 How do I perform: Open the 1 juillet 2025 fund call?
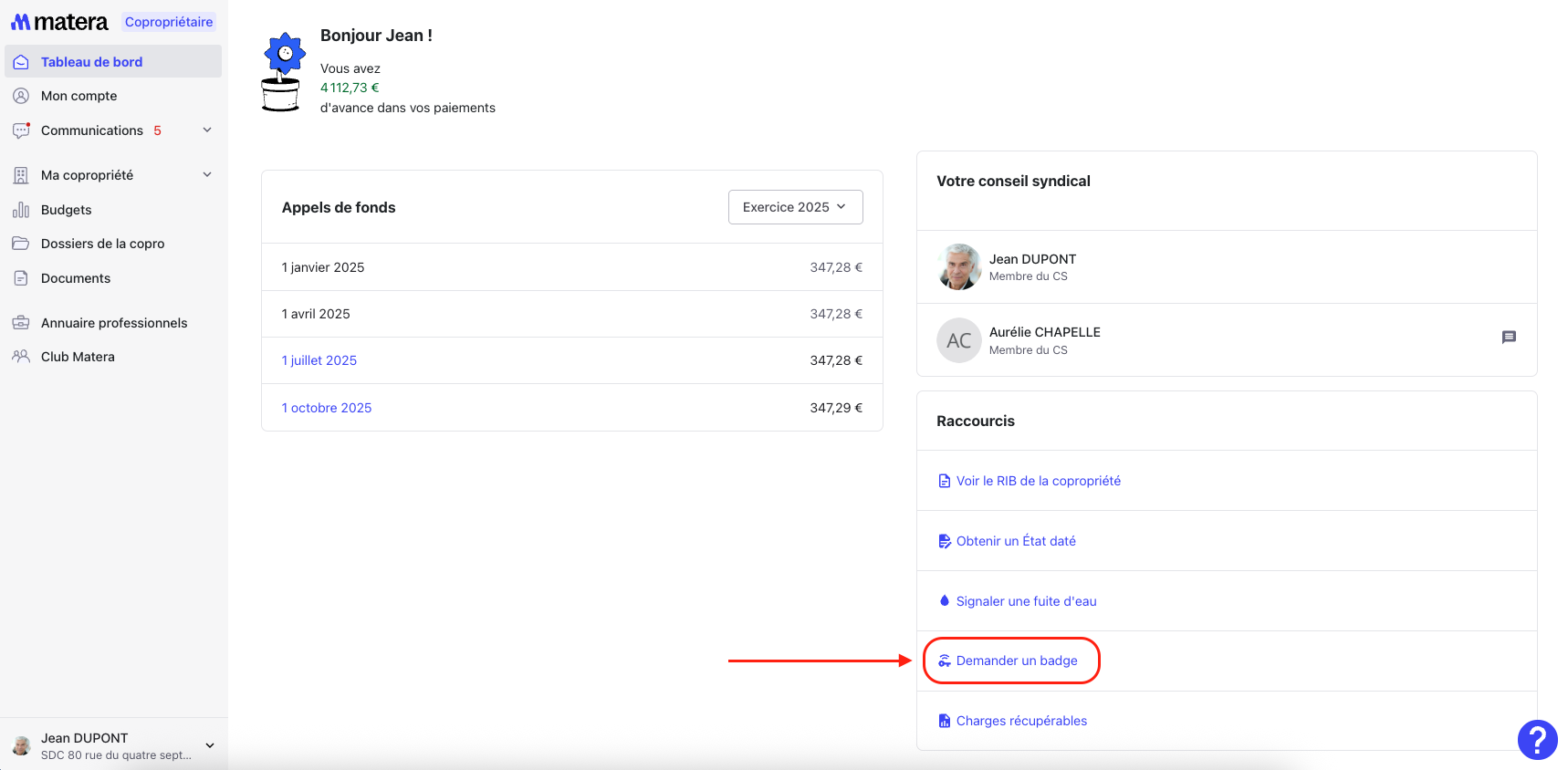[319, 360]
